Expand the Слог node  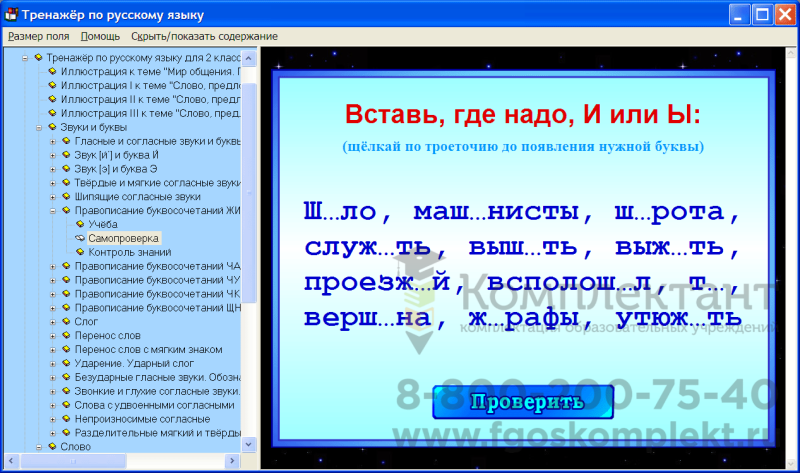(x=53, y=322)
